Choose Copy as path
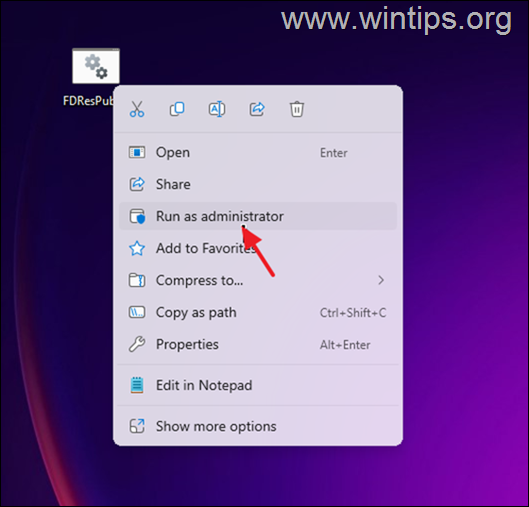Screen dimensions: 529x507 [258, 312]
